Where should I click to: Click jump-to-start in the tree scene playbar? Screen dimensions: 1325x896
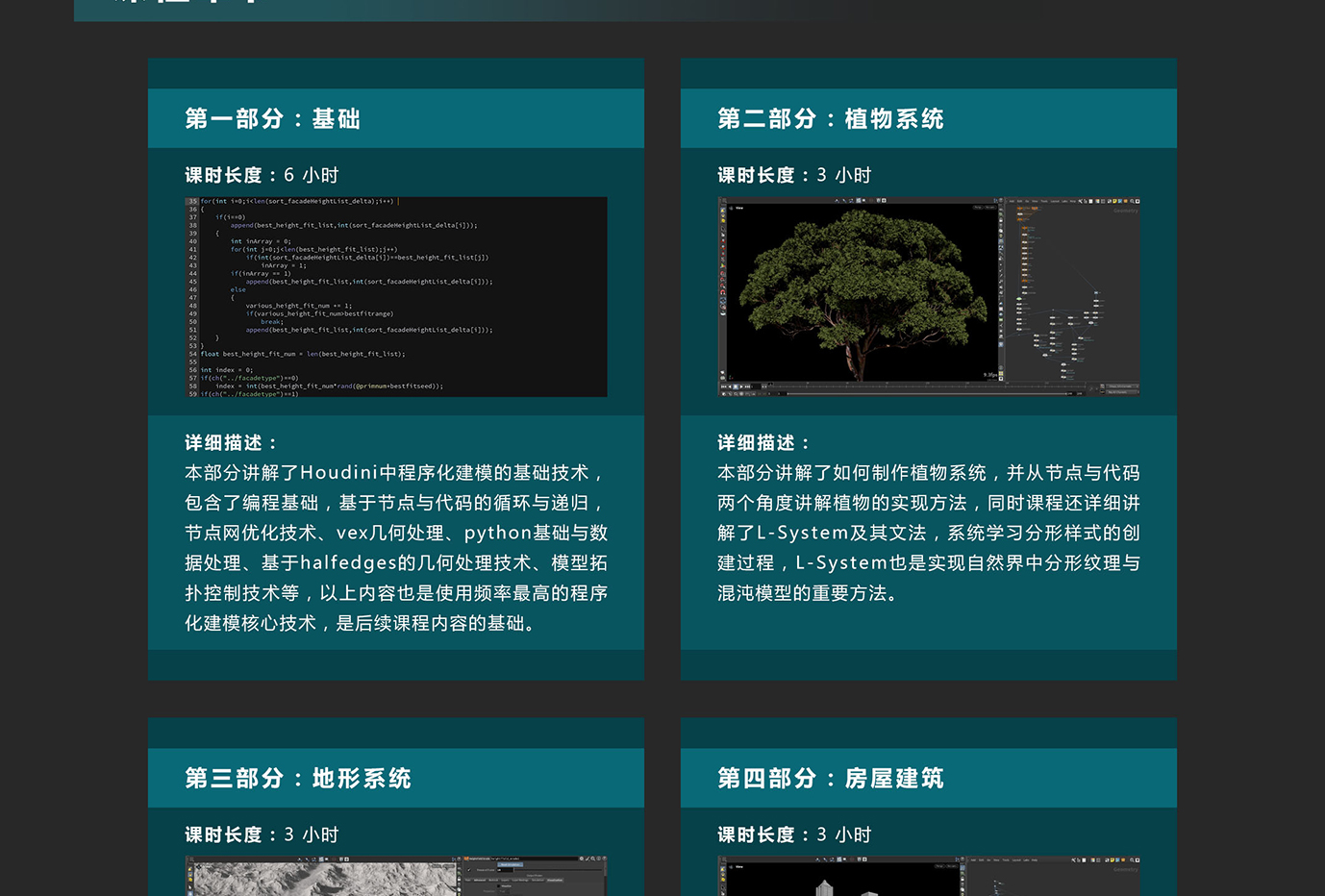click(724, 386)
